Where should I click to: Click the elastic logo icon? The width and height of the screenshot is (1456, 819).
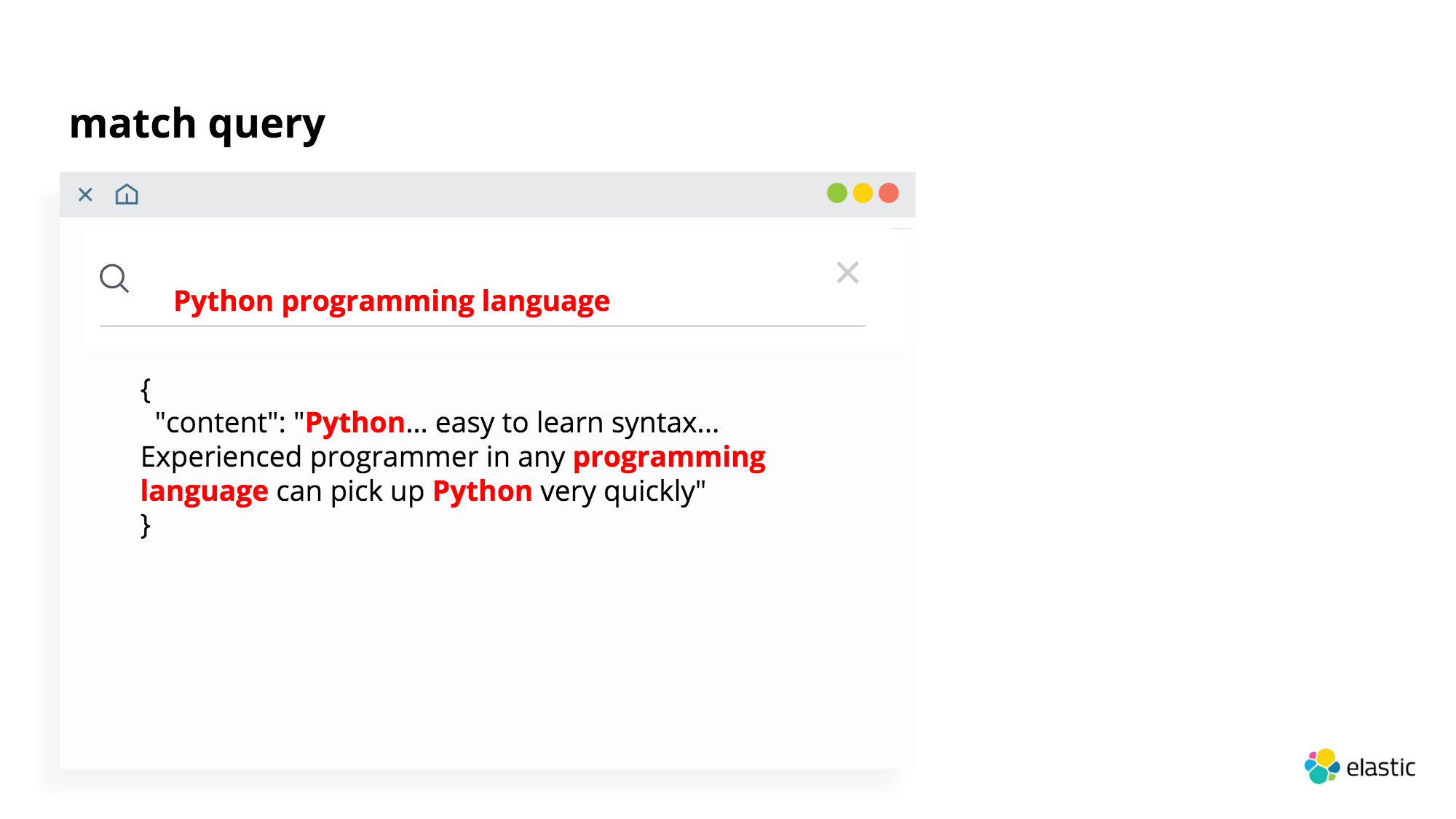click(1321, 767)
